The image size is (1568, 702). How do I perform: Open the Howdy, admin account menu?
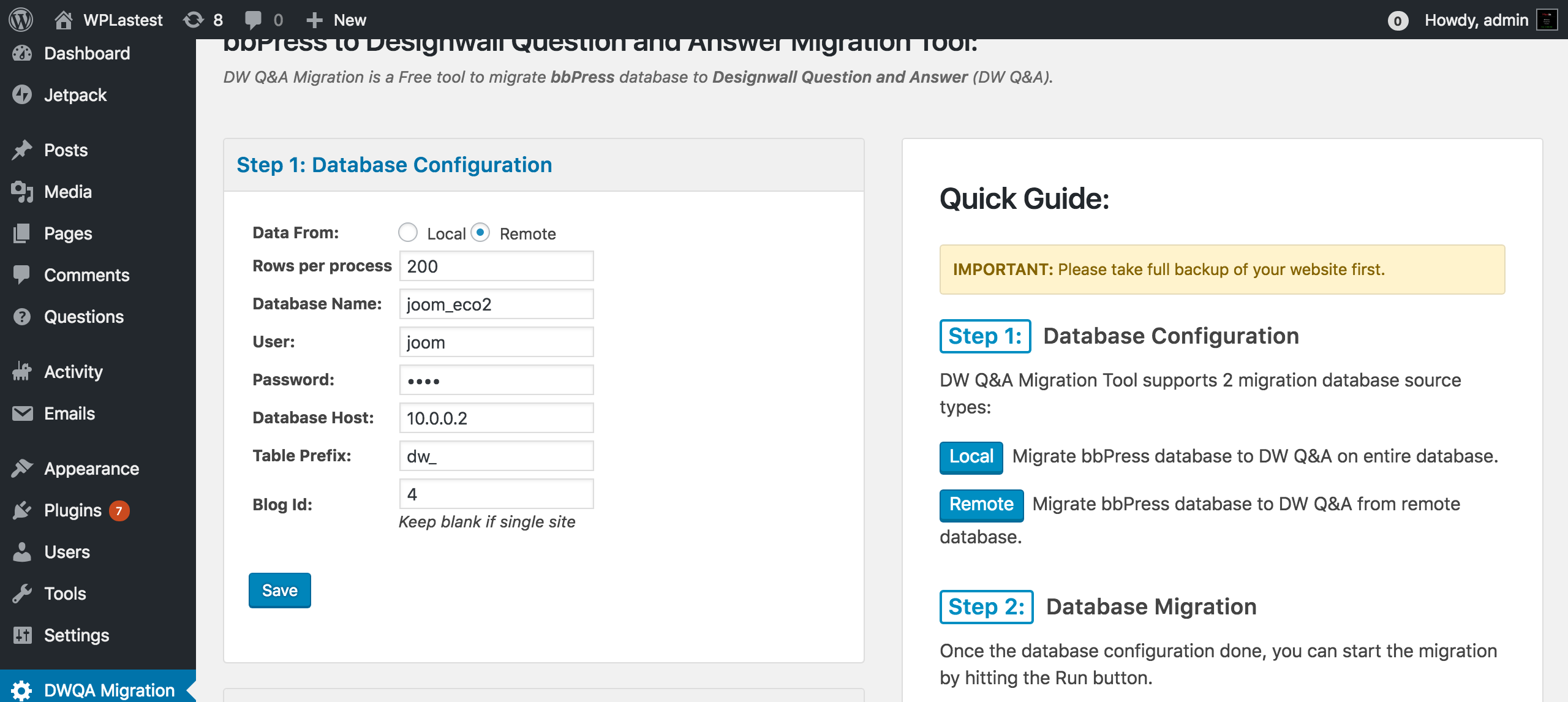click(1476, 20)
